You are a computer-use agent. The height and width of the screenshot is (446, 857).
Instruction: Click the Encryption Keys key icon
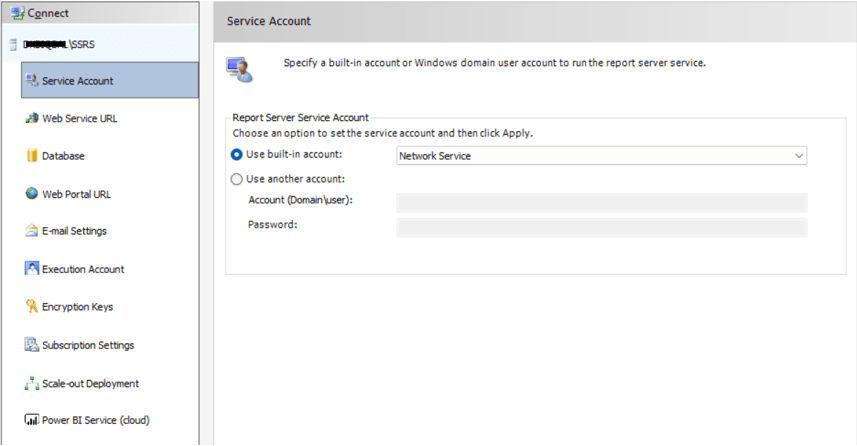(32, 307)
